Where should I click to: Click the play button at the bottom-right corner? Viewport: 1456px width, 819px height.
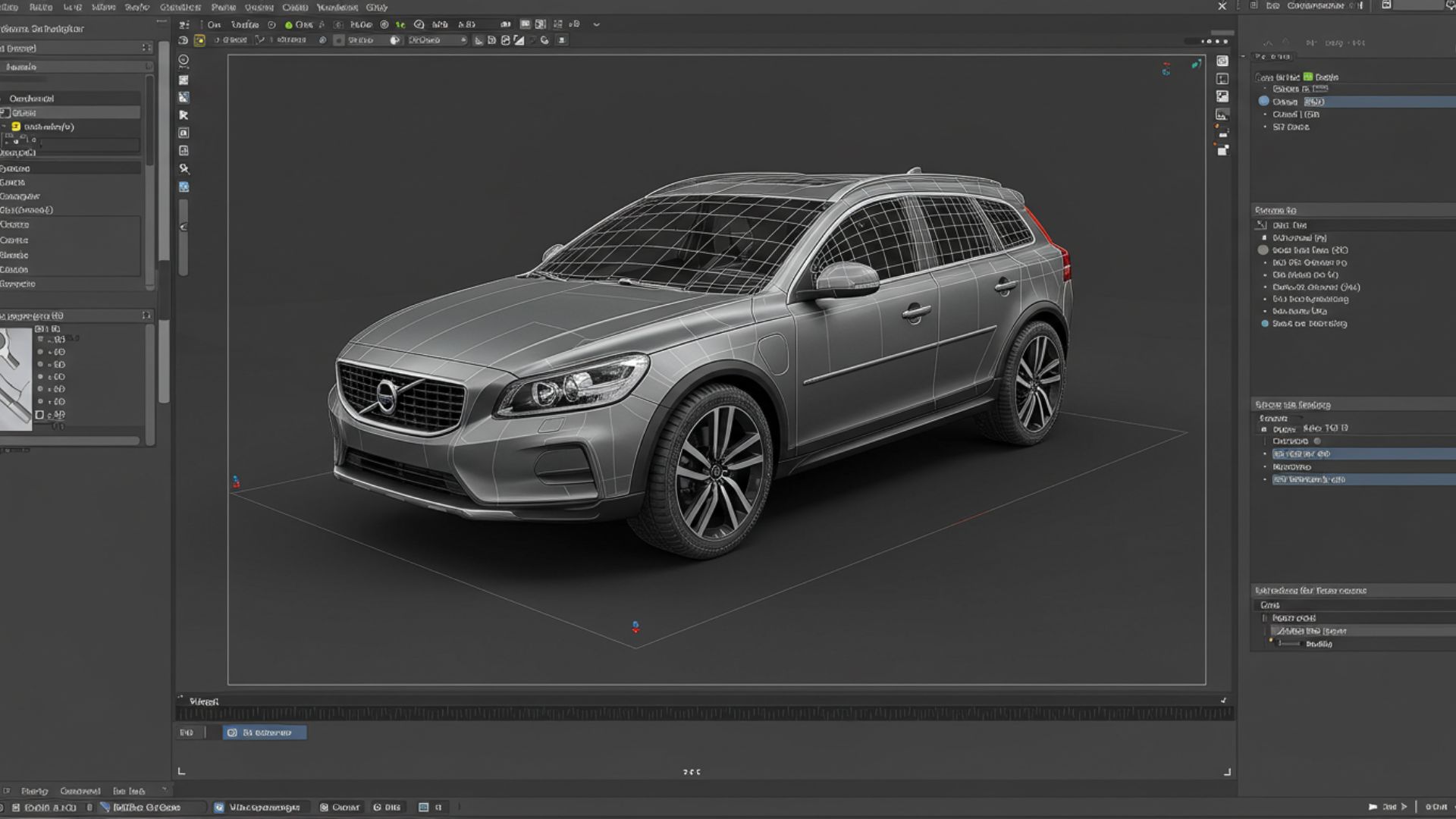pyautogui.click(x=1404, y=807)
